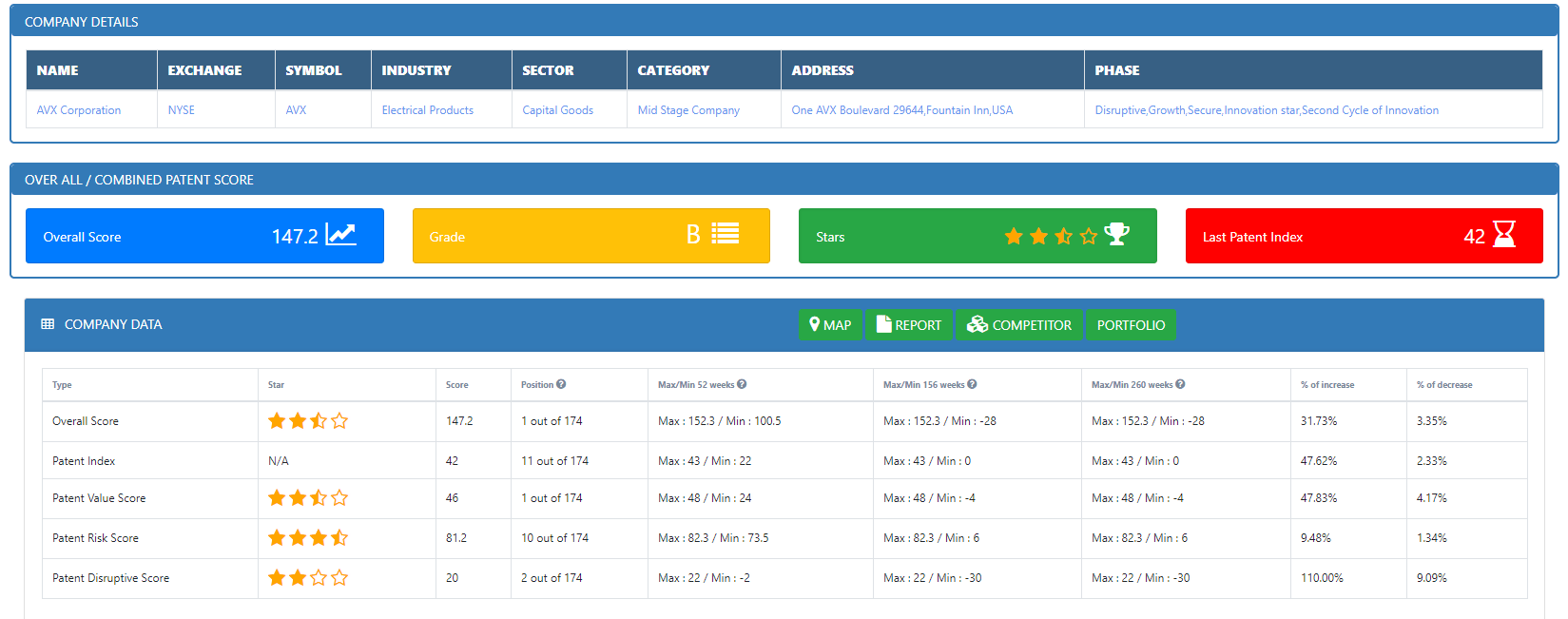Screen dimensions: 1568x619
Task: Click the chart line icon beside Overall Score
Action: (340, 234)
